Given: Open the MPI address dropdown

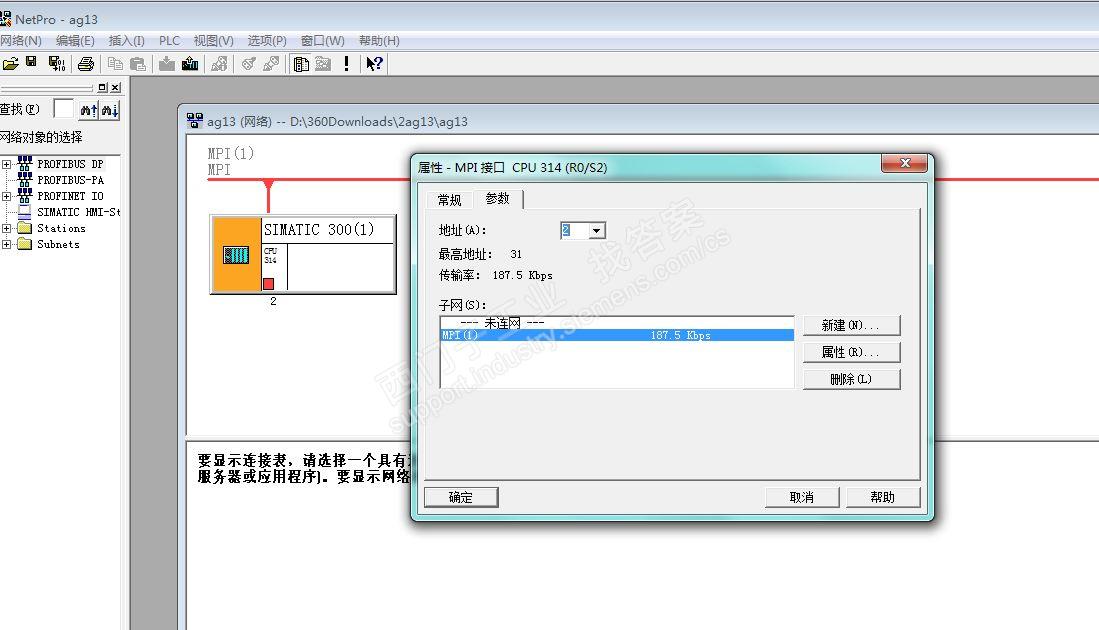Looking at the screenshot, I should point(597,230).
